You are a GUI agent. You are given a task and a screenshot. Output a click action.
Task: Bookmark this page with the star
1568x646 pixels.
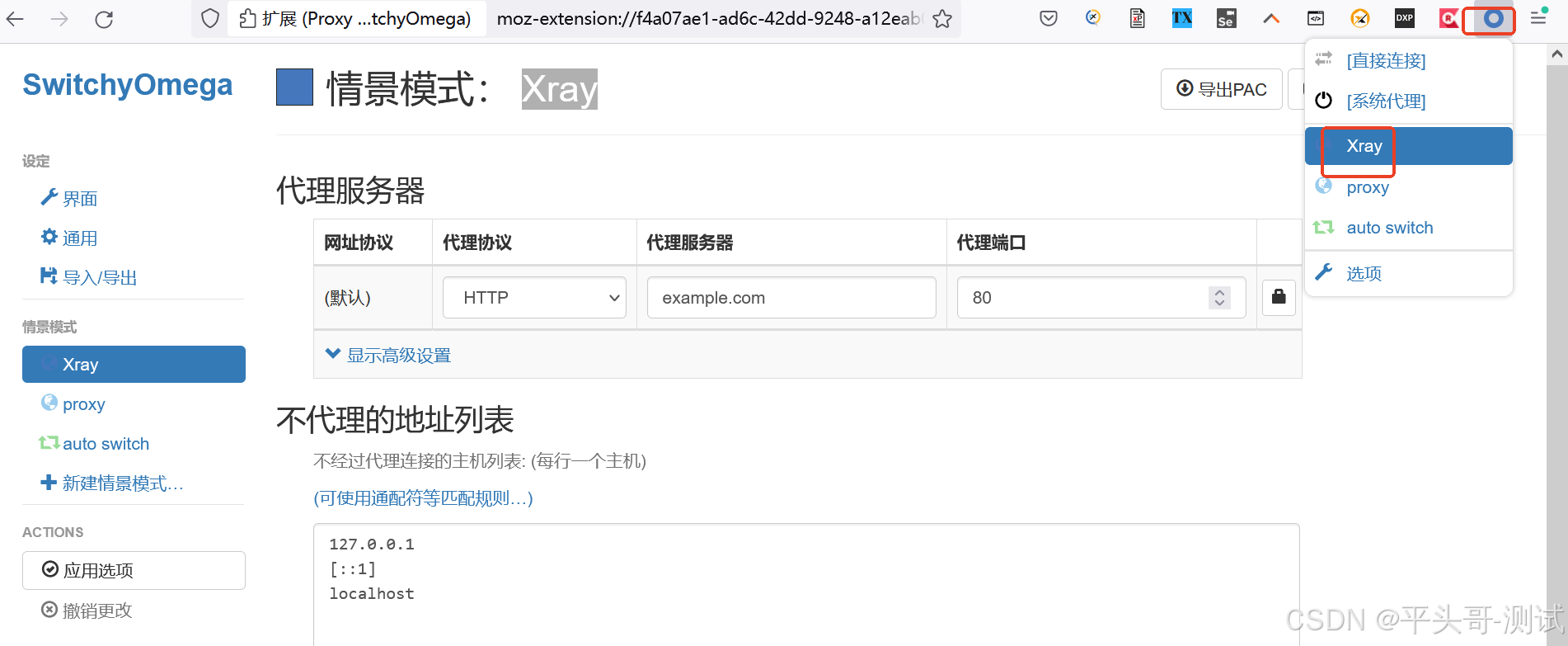point(942,18)
